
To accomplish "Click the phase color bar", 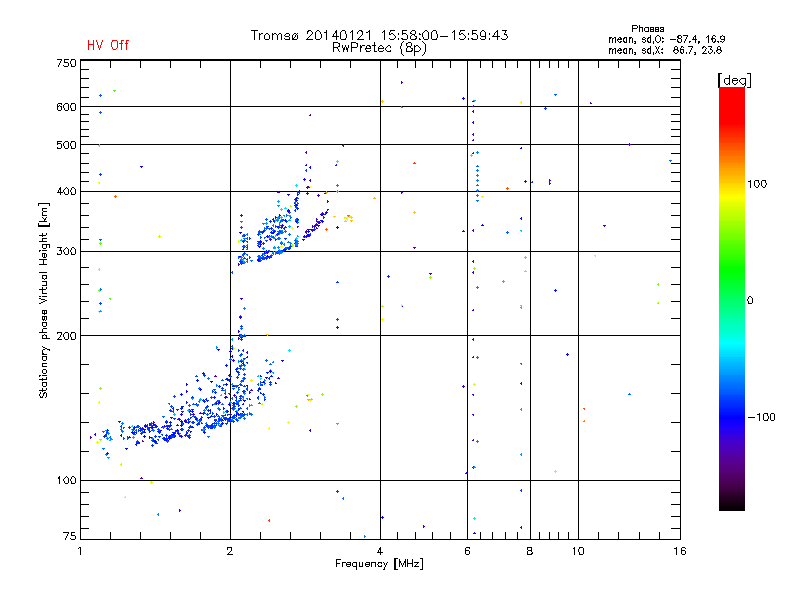I will (x=732, y=298).
